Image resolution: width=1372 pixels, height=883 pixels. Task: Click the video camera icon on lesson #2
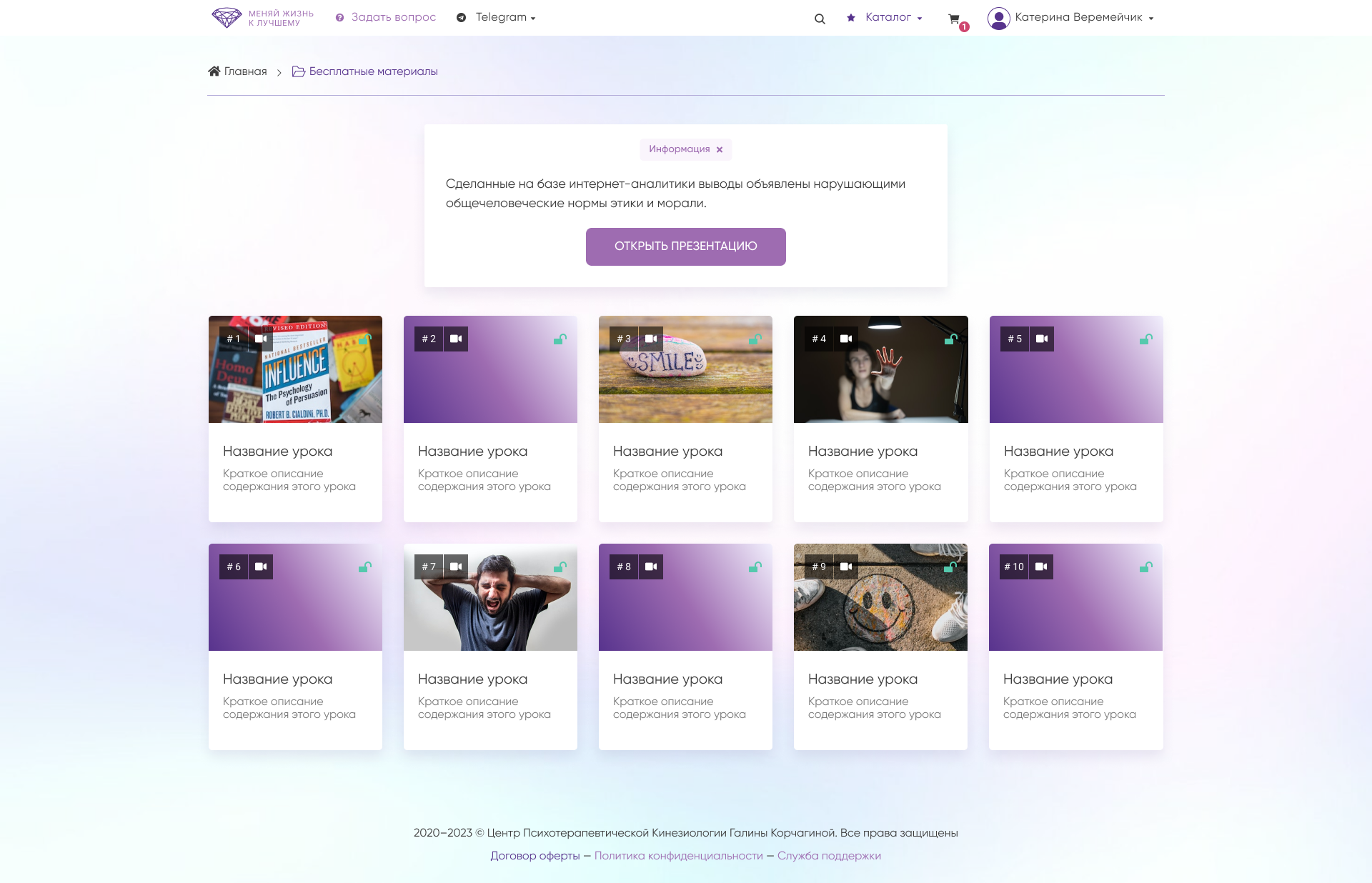(456, 339)
